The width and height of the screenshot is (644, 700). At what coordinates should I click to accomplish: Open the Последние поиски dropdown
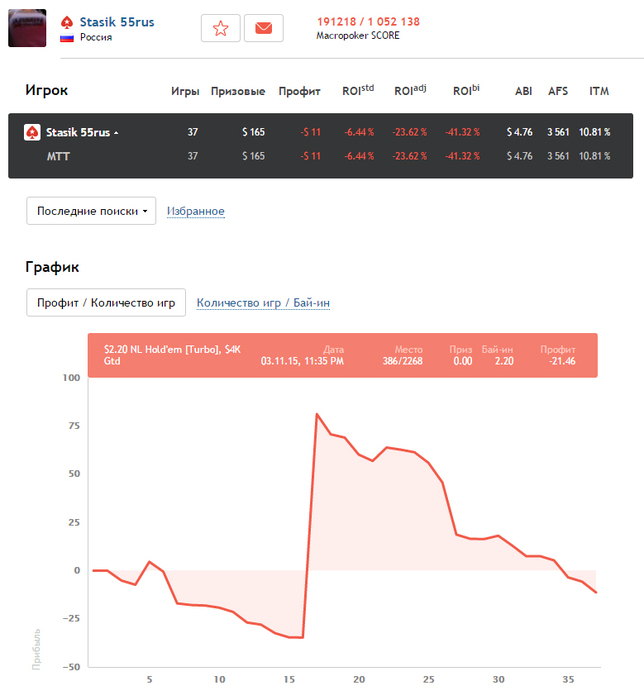tap(91, 211)
